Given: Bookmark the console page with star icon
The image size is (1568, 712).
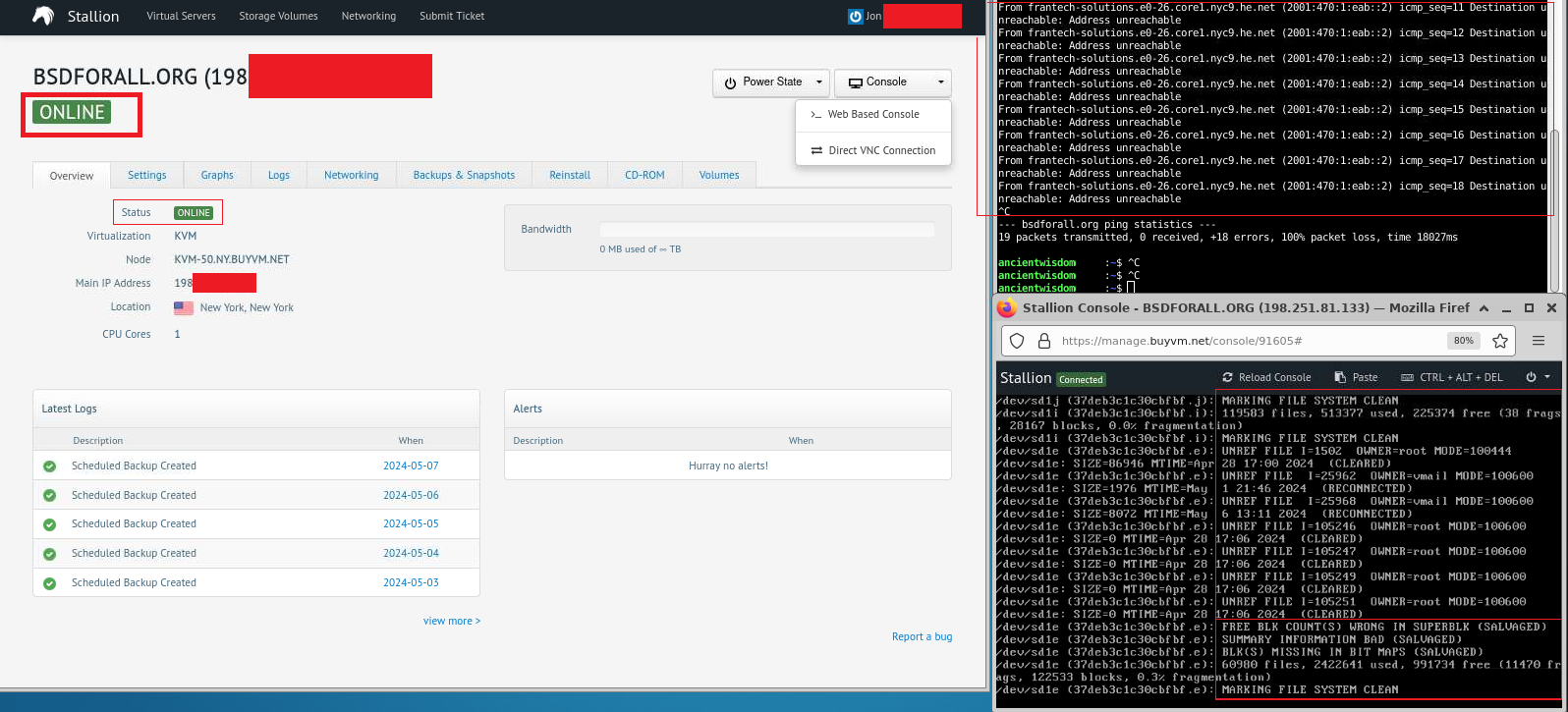Looking at the screenshot, I should click(x=1499, y=341).
